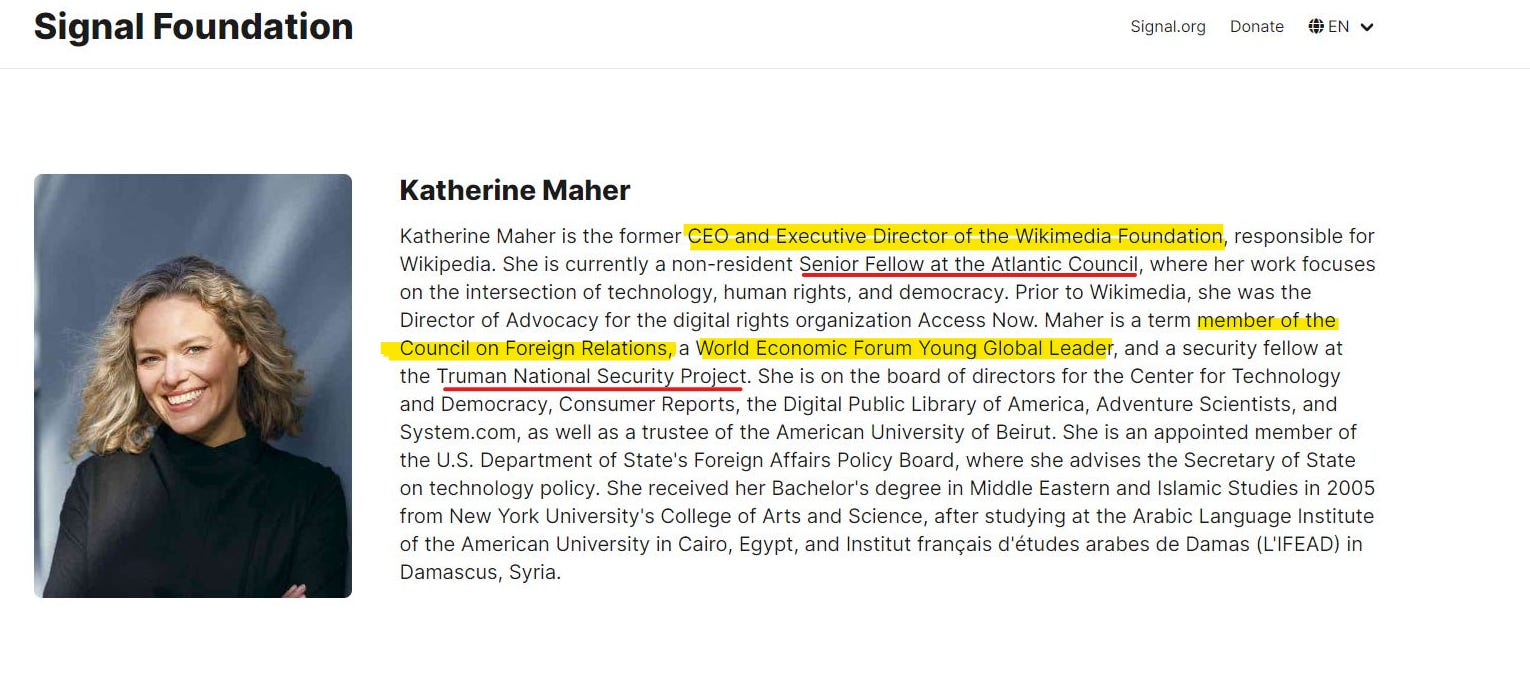This screenshot has width=1530, height=692.
Task: Click highlighted Council on Foreign Relations text
Action: [x=536, y=348]
